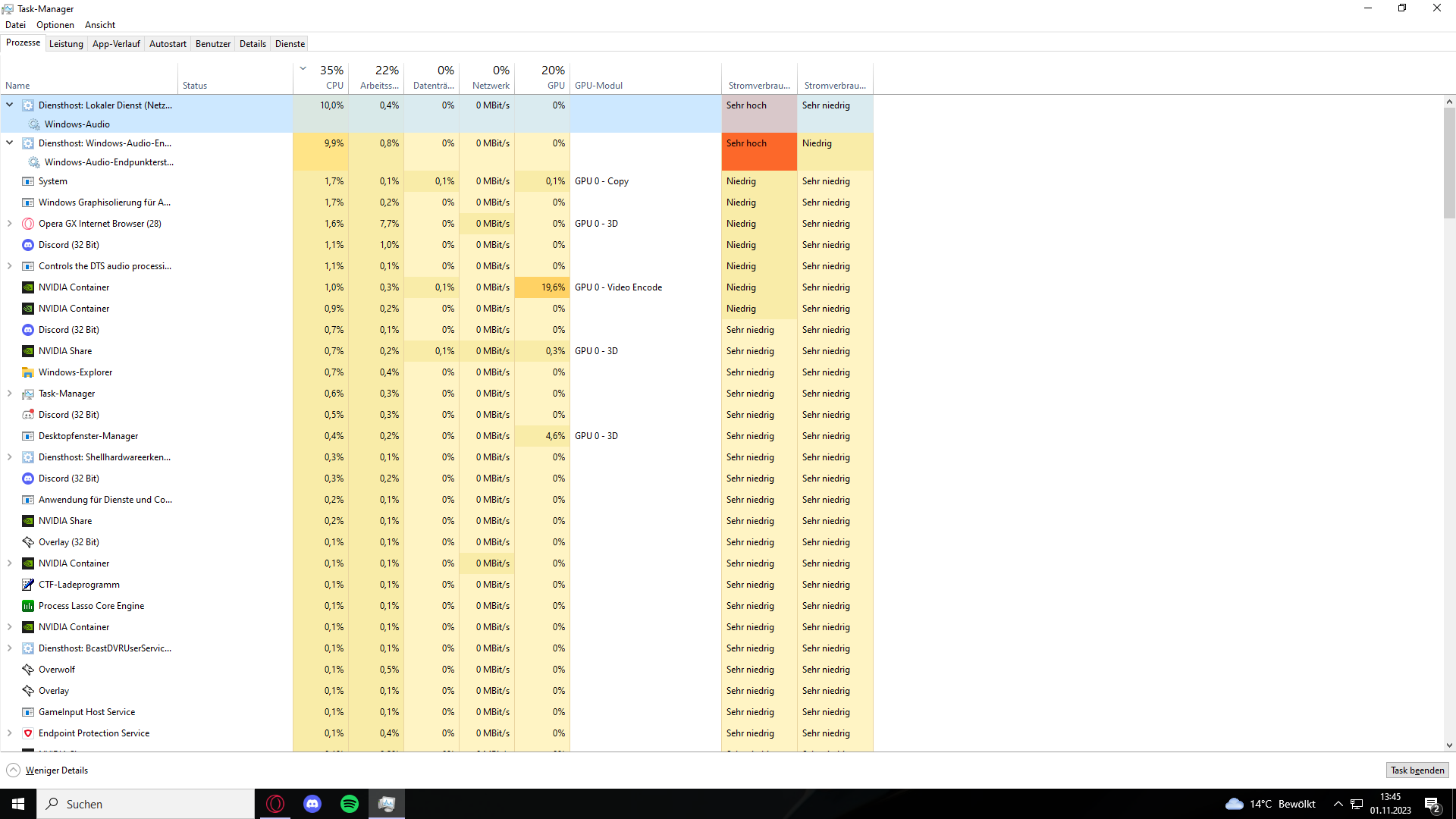This screenshot has height=819, width=1456.
Task: Click the Process Lasso Core Engine icon
Action: pos(28,606)
